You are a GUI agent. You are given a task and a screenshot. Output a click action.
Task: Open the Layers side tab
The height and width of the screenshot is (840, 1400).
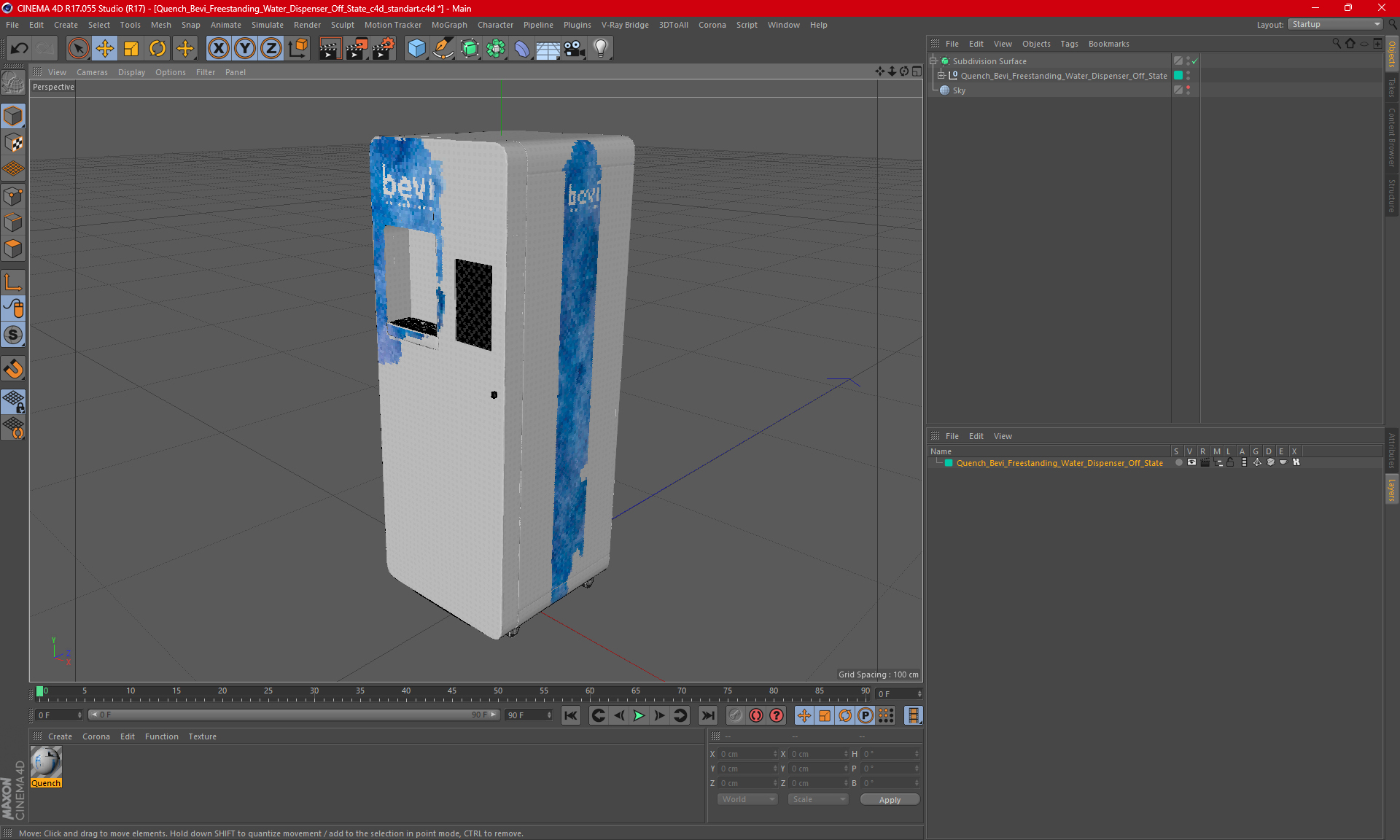click(x=1391, y=490)
